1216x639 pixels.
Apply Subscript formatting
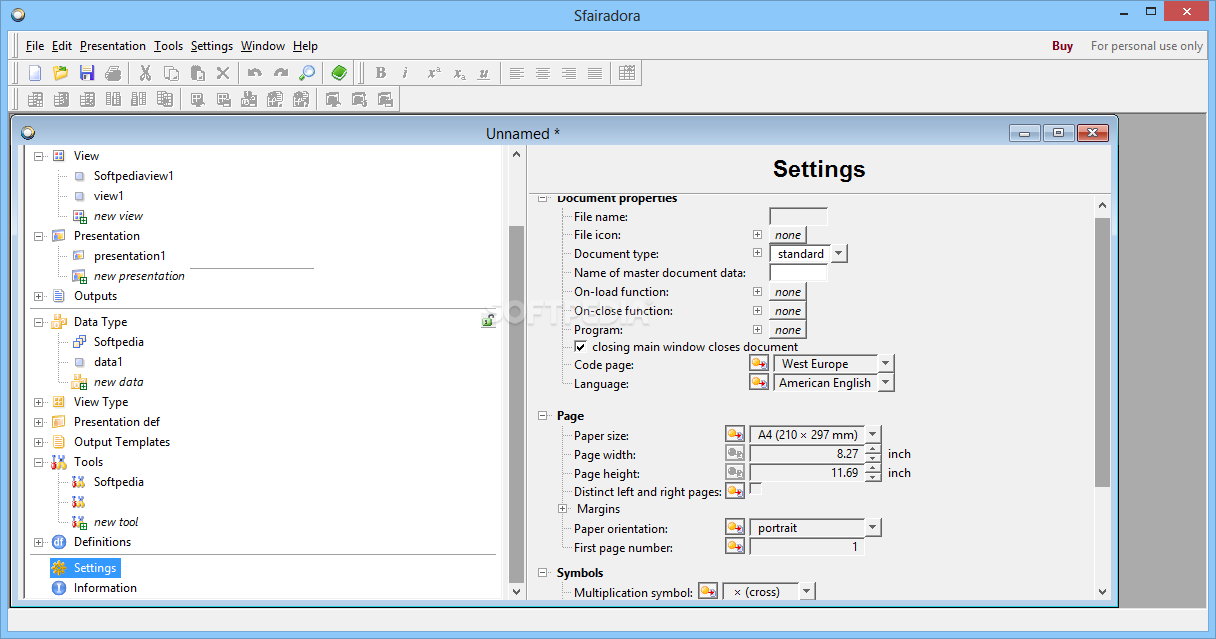coord(459,73)
